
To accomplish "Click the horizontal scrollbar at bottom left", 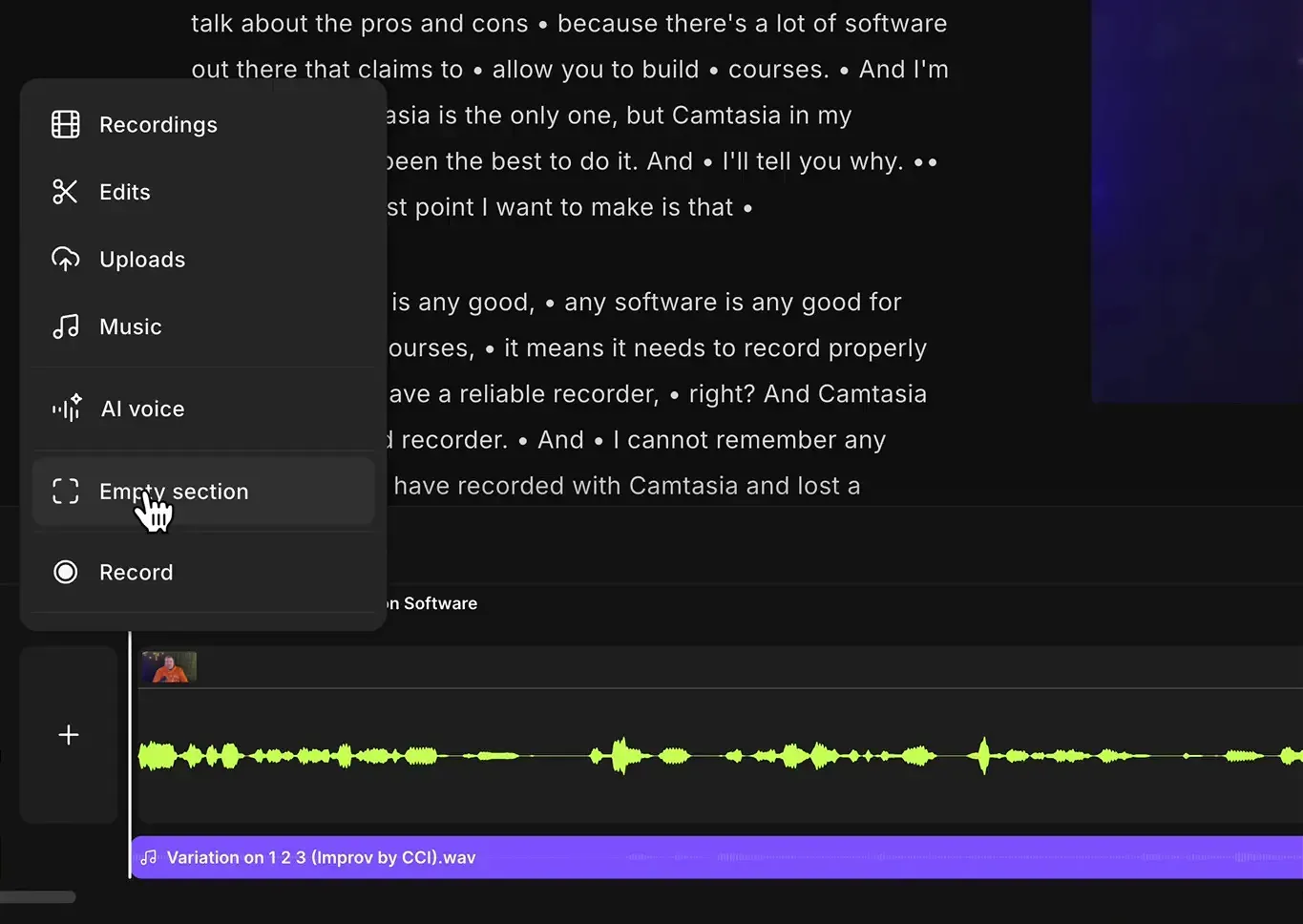I will pyautogui.click(x=38, y=896).
